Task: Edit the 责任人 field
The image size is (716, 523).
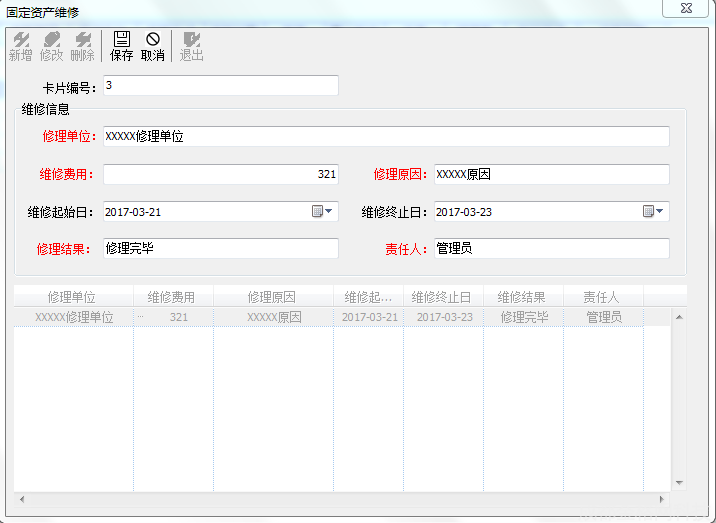Action: [x=551, y=248]
